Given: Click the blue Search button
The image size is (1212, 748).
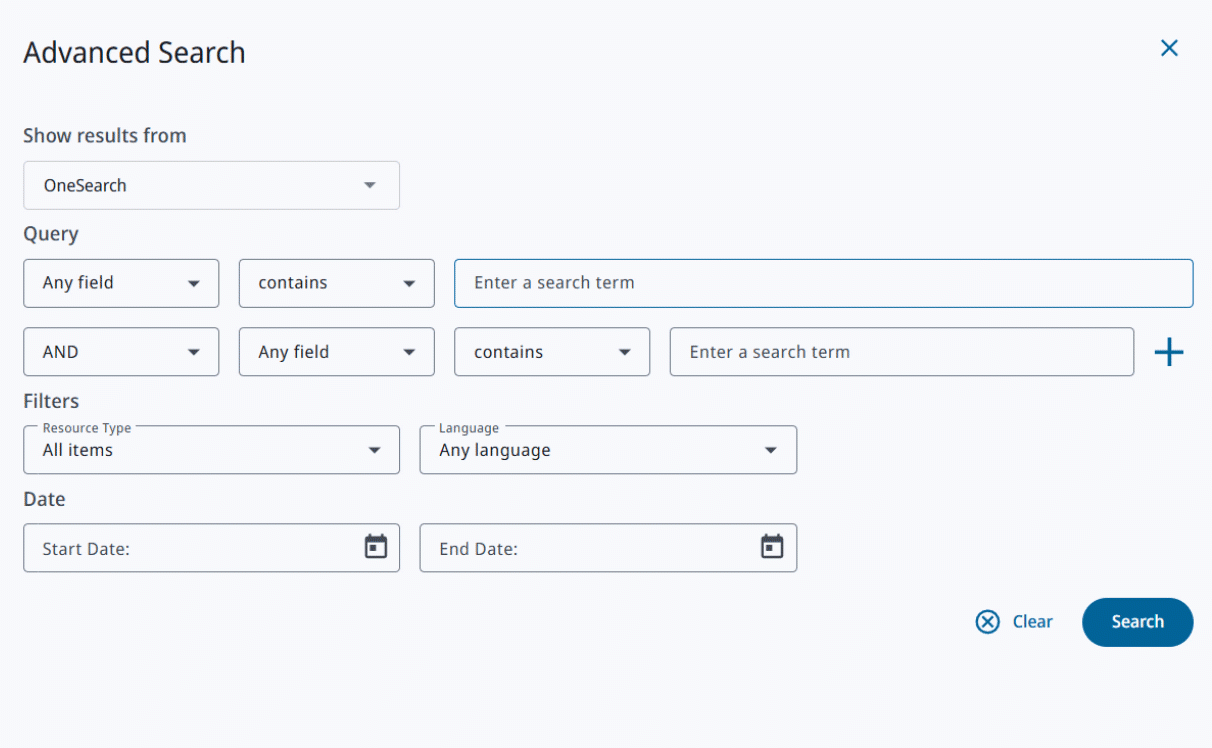Looking at the screenshot, I should 1137,622.
